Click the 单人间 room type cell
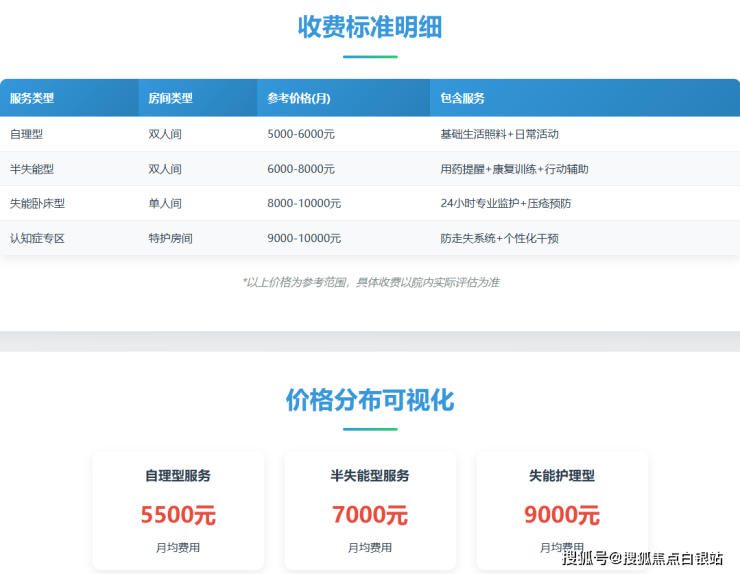The height and width of the screenshot is (574, 740). 165,204
